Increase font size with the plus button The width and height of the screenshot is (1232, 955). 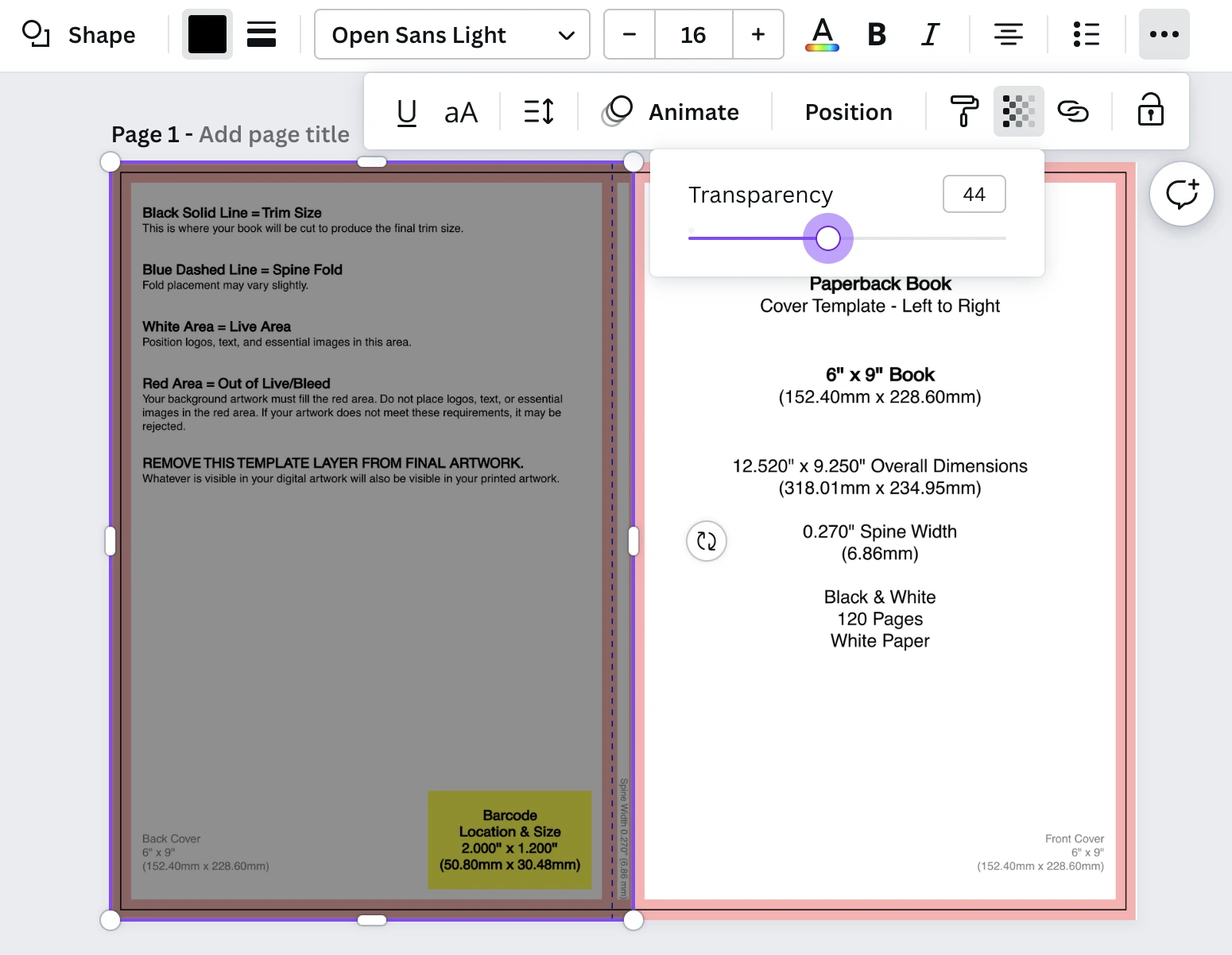[x=757, y=34]
